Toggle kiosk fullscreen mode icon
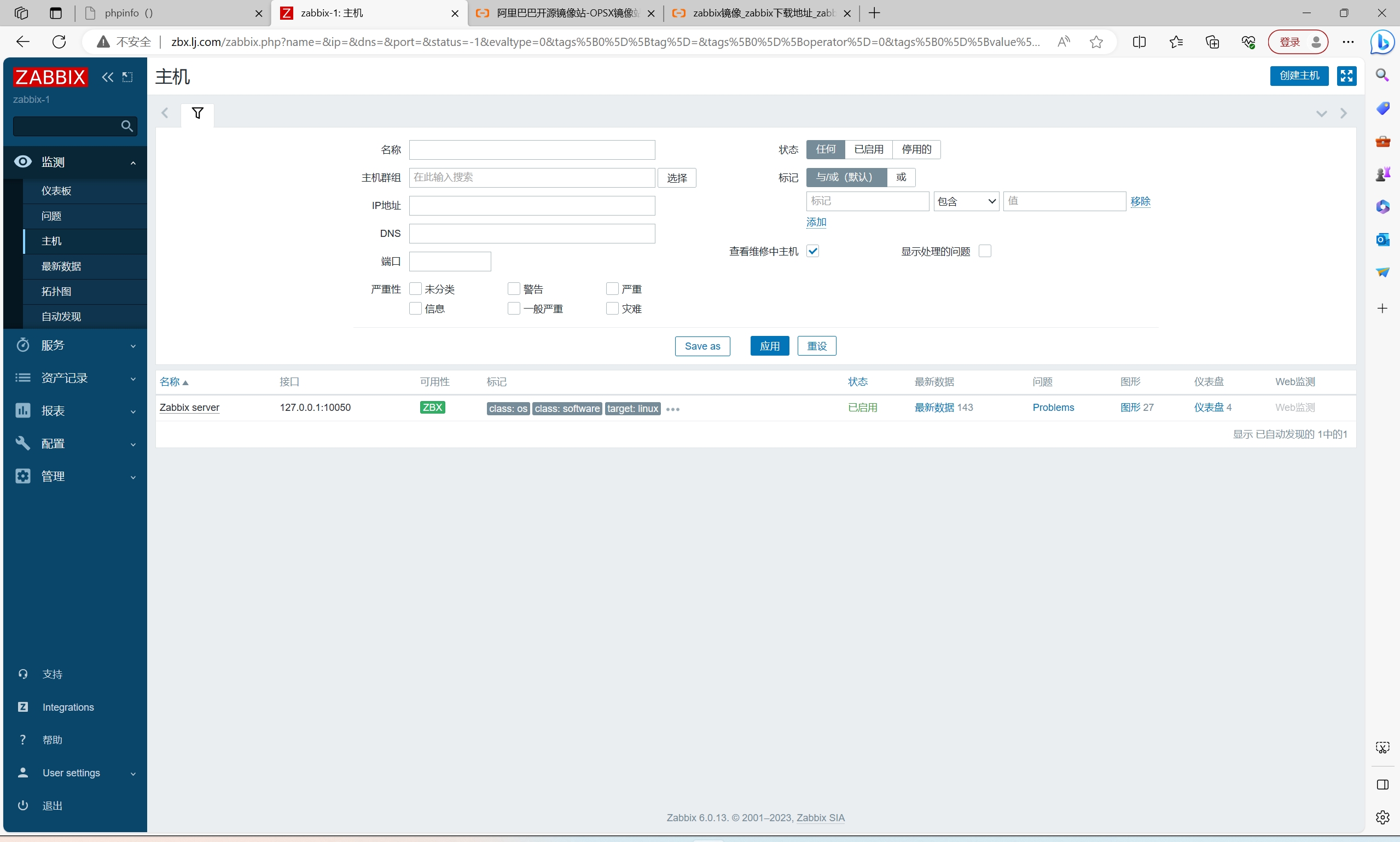1400x842 pixels. pos(1346,76)
